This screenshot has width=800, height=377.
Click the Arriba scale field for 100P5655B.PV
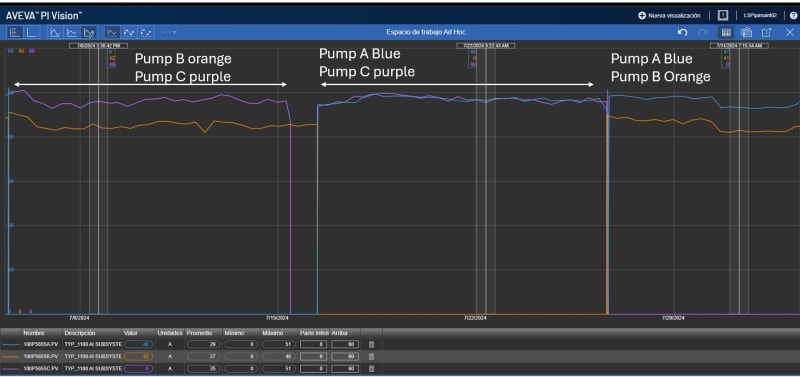[x=345, y=357]
